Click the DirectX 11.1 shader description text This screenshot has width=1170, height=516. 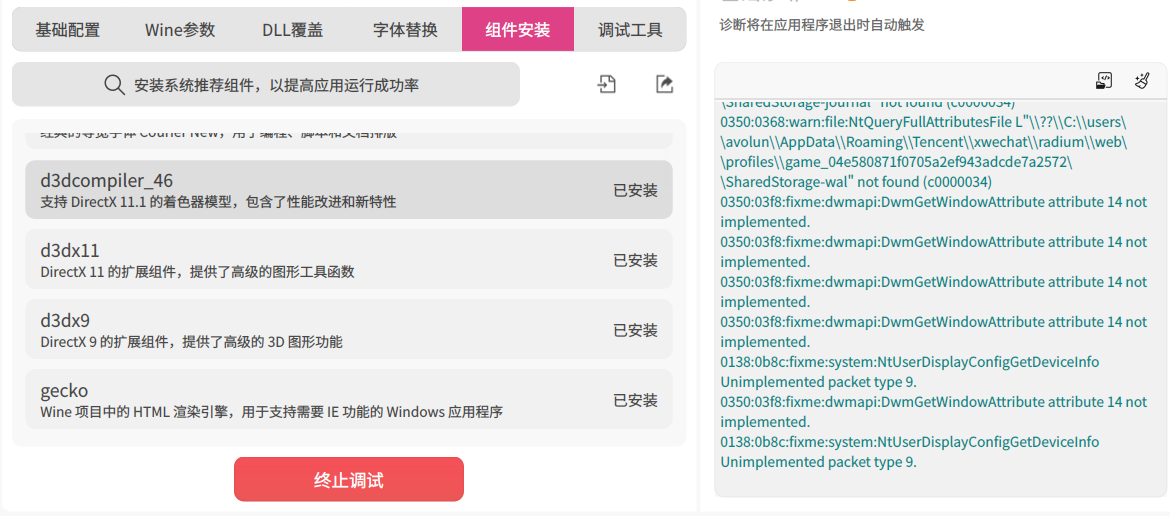tap(218, 202)
